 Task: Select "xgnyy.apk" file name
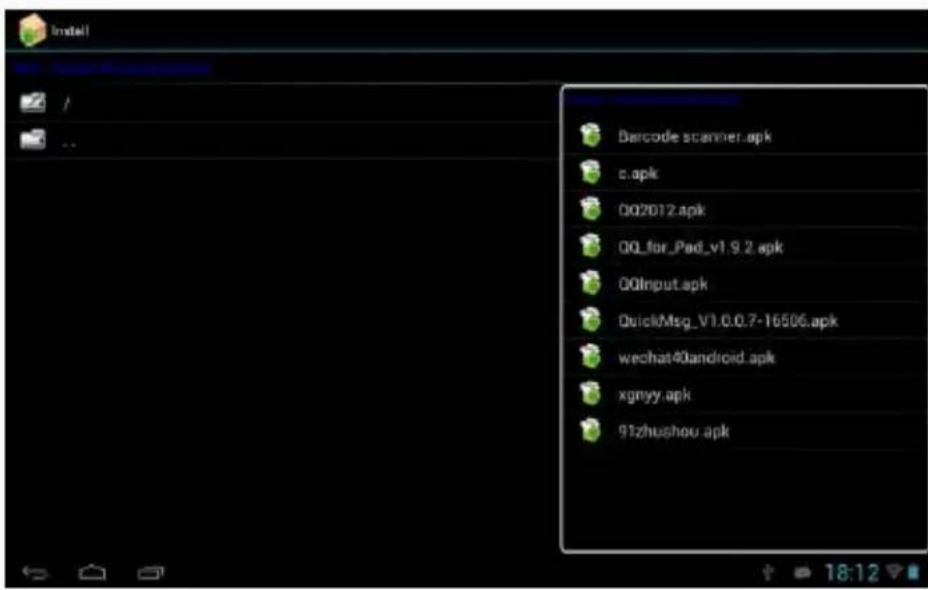tap(655, 395)
